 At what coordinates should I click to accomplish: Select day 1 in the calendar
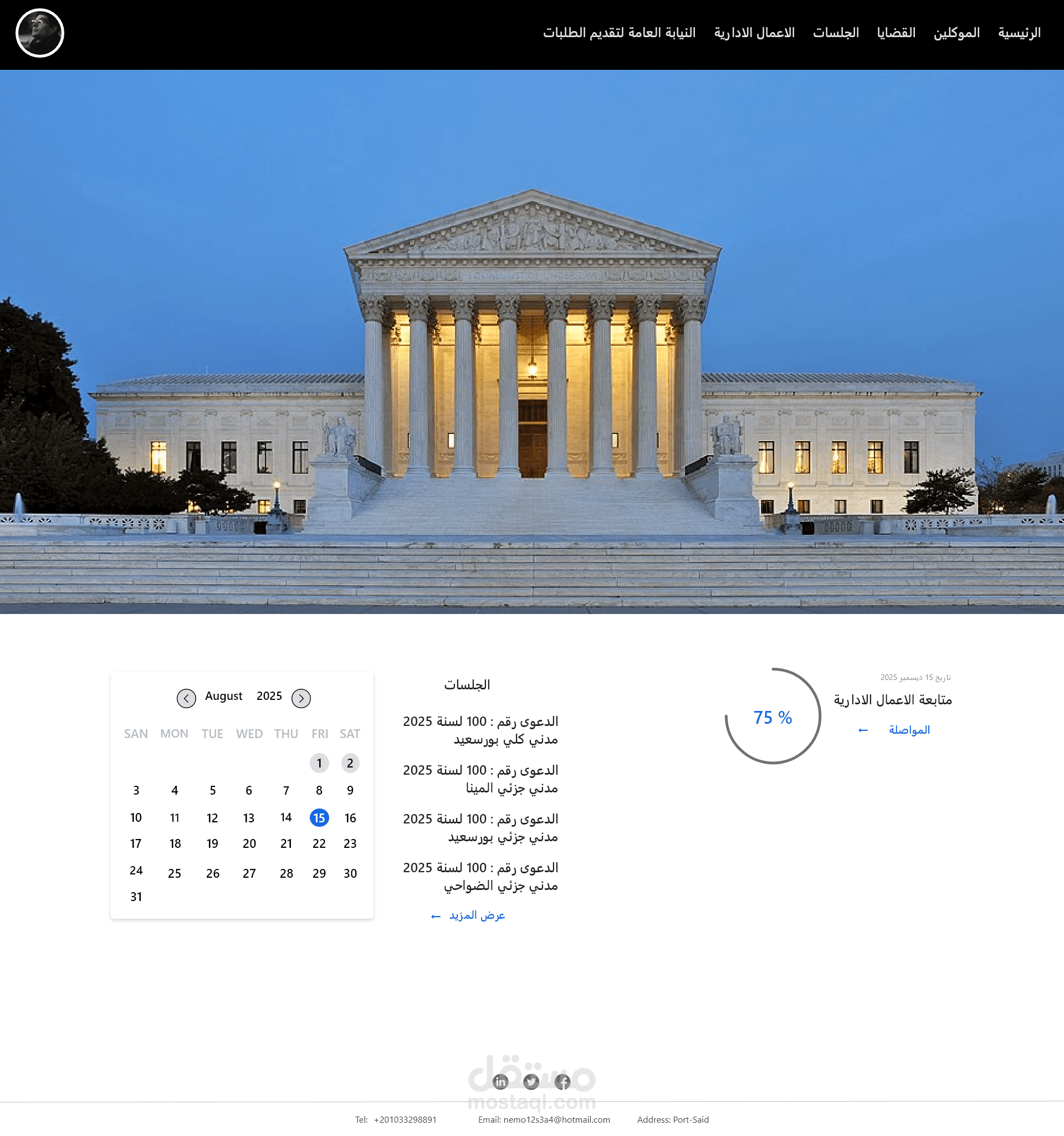click(x=319, y=763)
